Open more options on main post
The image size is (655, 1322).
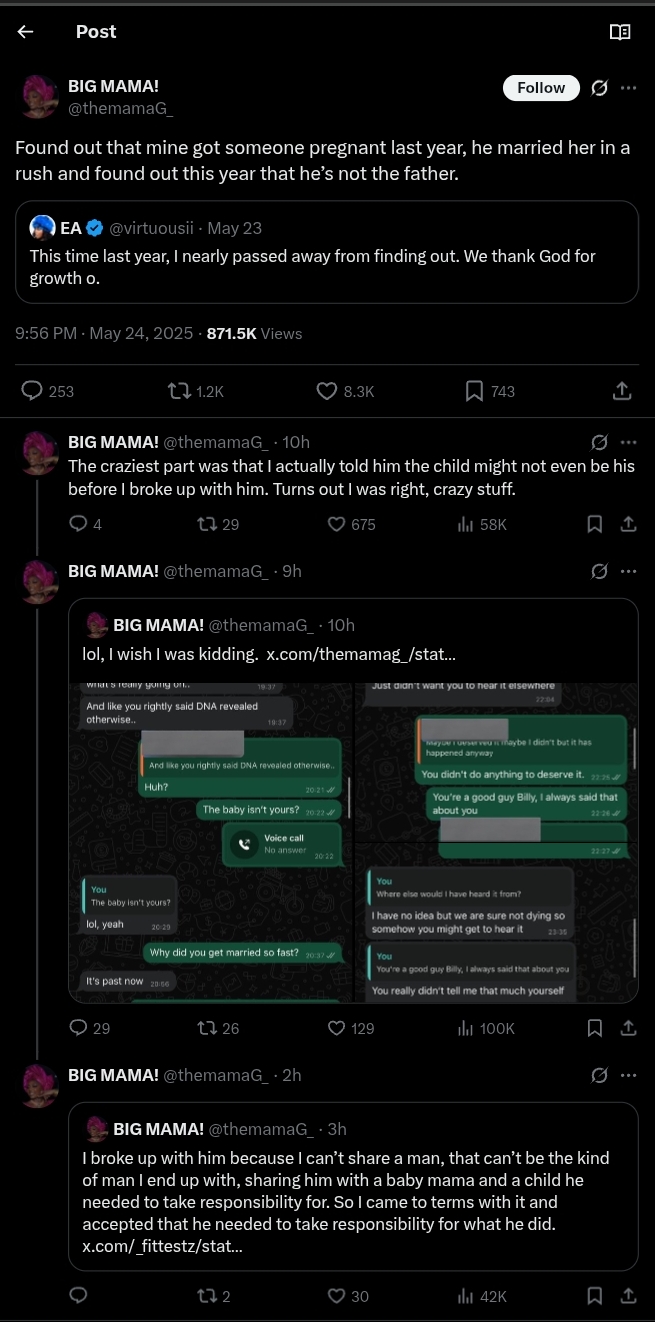629,88
